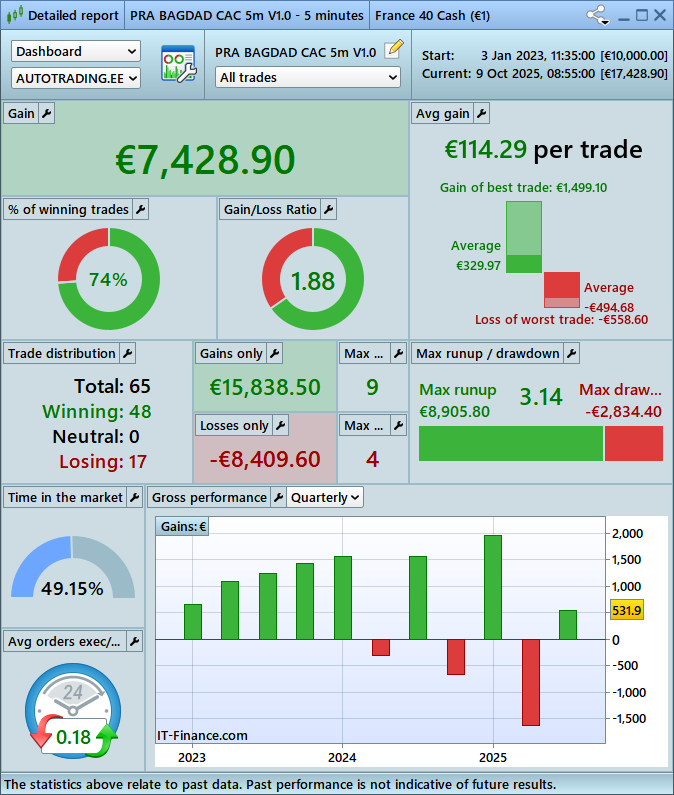Open the report settings icon beside Dashboard

tap(179, 64)
